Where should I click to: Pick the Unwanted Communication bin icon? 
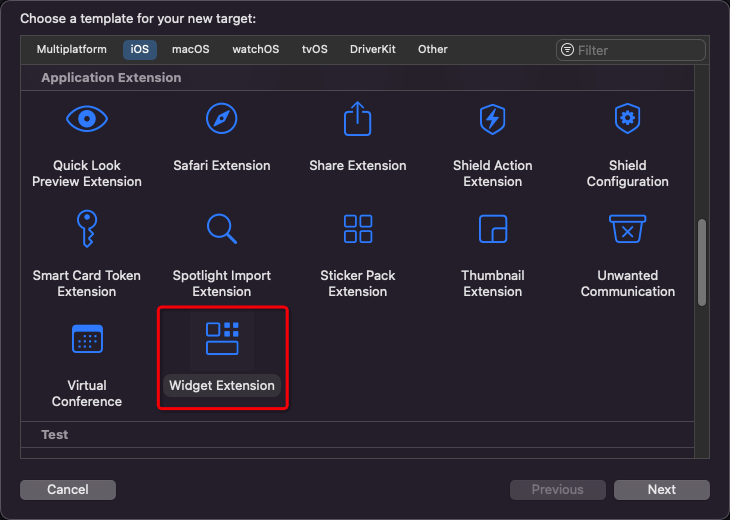pyautogui.click(x=628, y=229)
